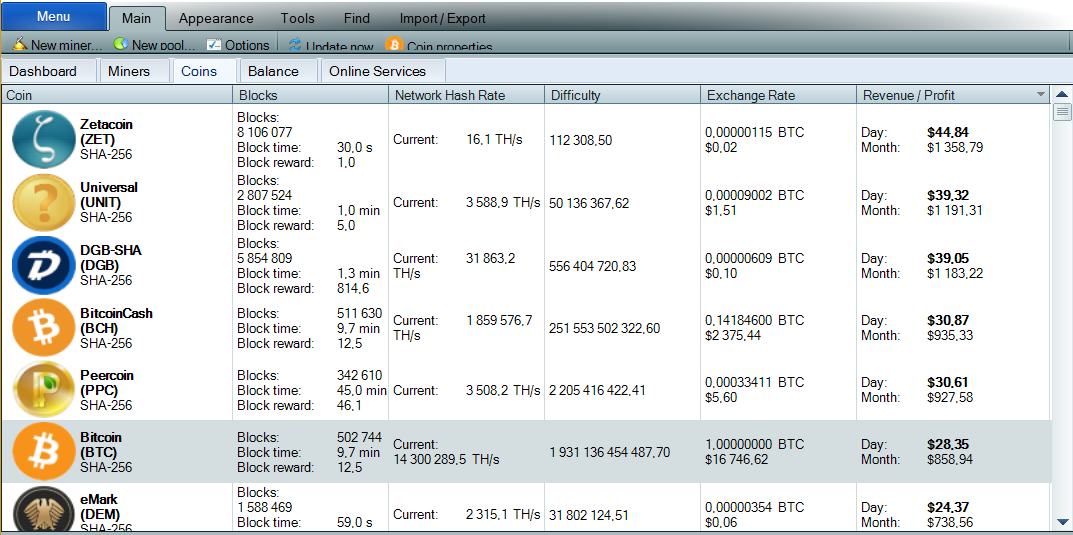Viewport: 1073px width, 535px height.
Task: Open the Find ribbon tab
Action: coord(357,18)
